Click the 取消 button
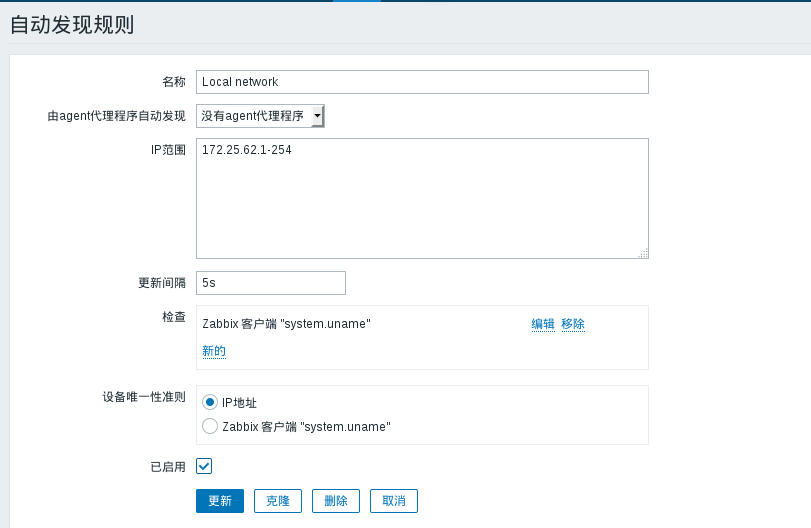This screenshot has height=528, width=811. click(394, 501)
